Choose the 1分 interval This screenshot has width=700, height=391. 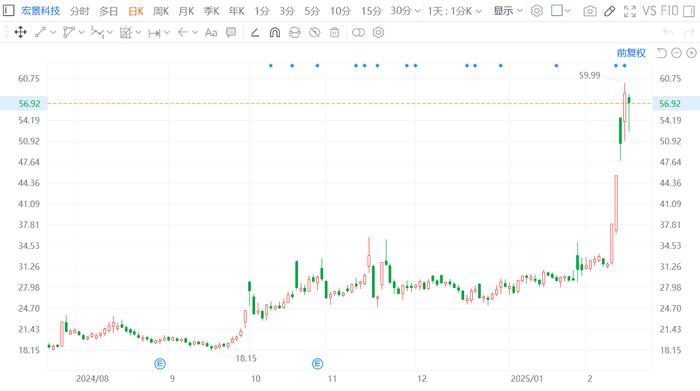pos(262,11)
